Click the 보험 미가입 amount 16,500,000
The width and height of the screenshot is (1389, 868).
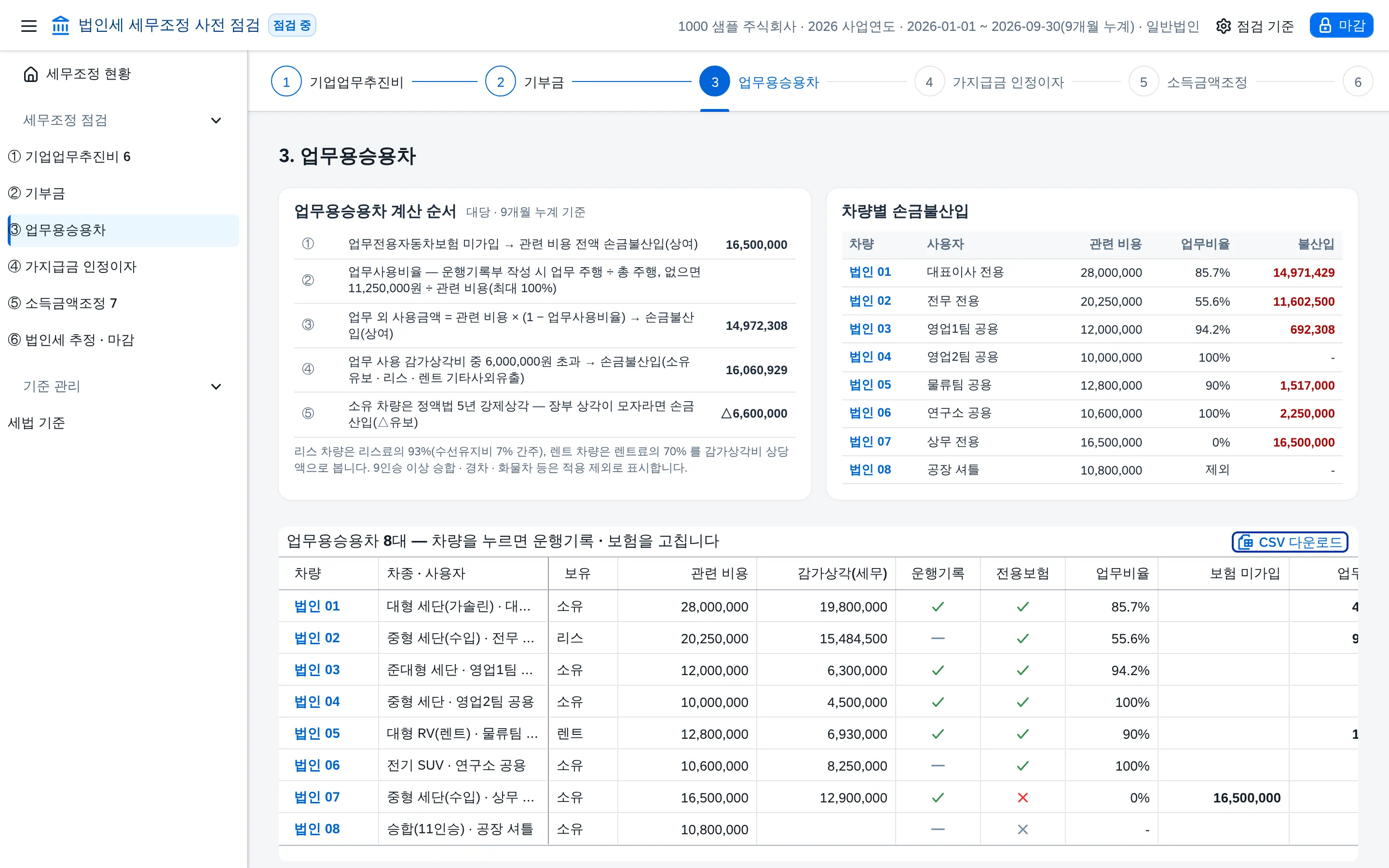(1247, 798)
